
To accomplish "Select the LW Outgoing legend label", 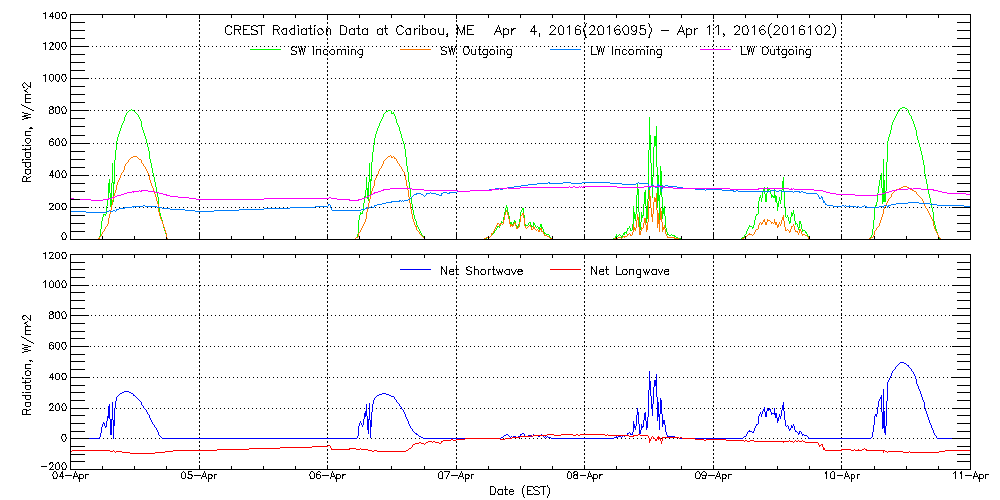I will (775, 52).
